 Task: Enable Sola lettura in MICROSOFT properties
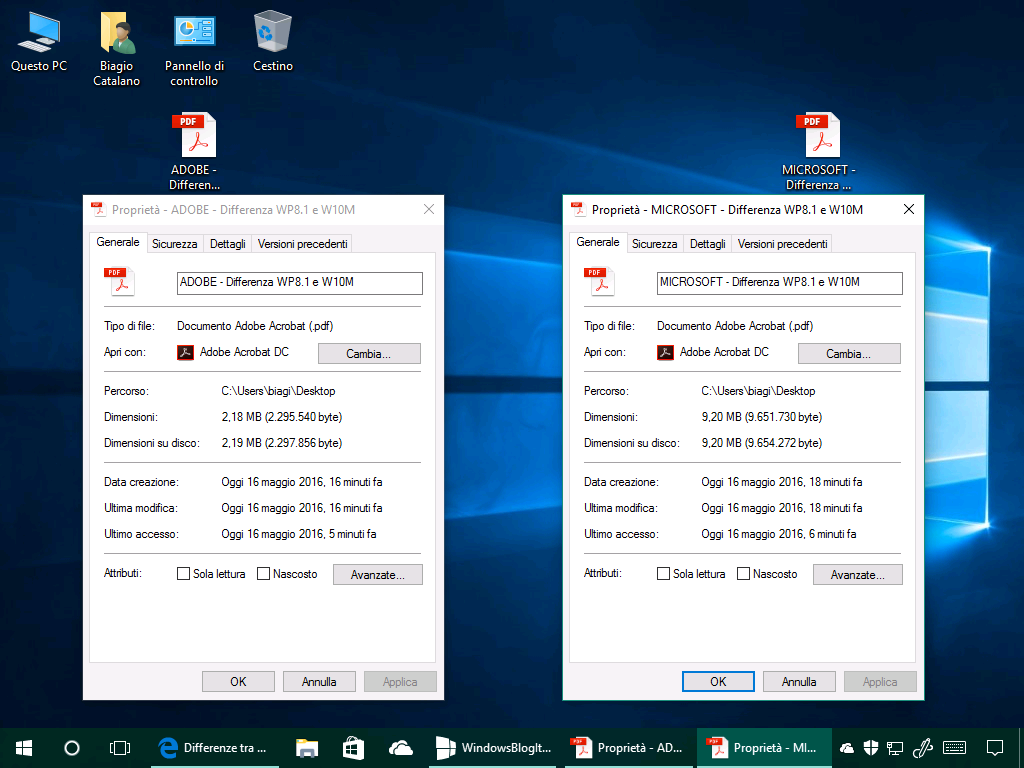click(664, 573)
